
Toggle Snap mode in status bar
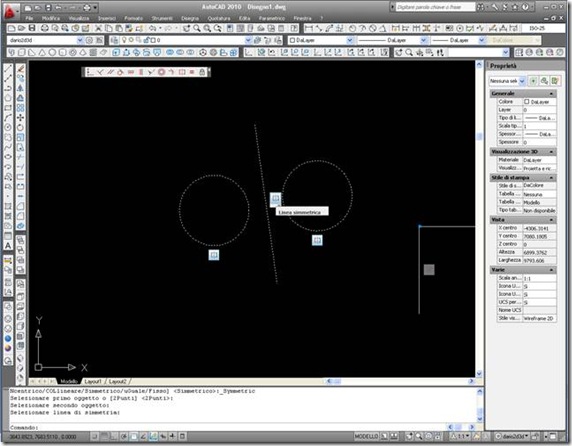95,436
